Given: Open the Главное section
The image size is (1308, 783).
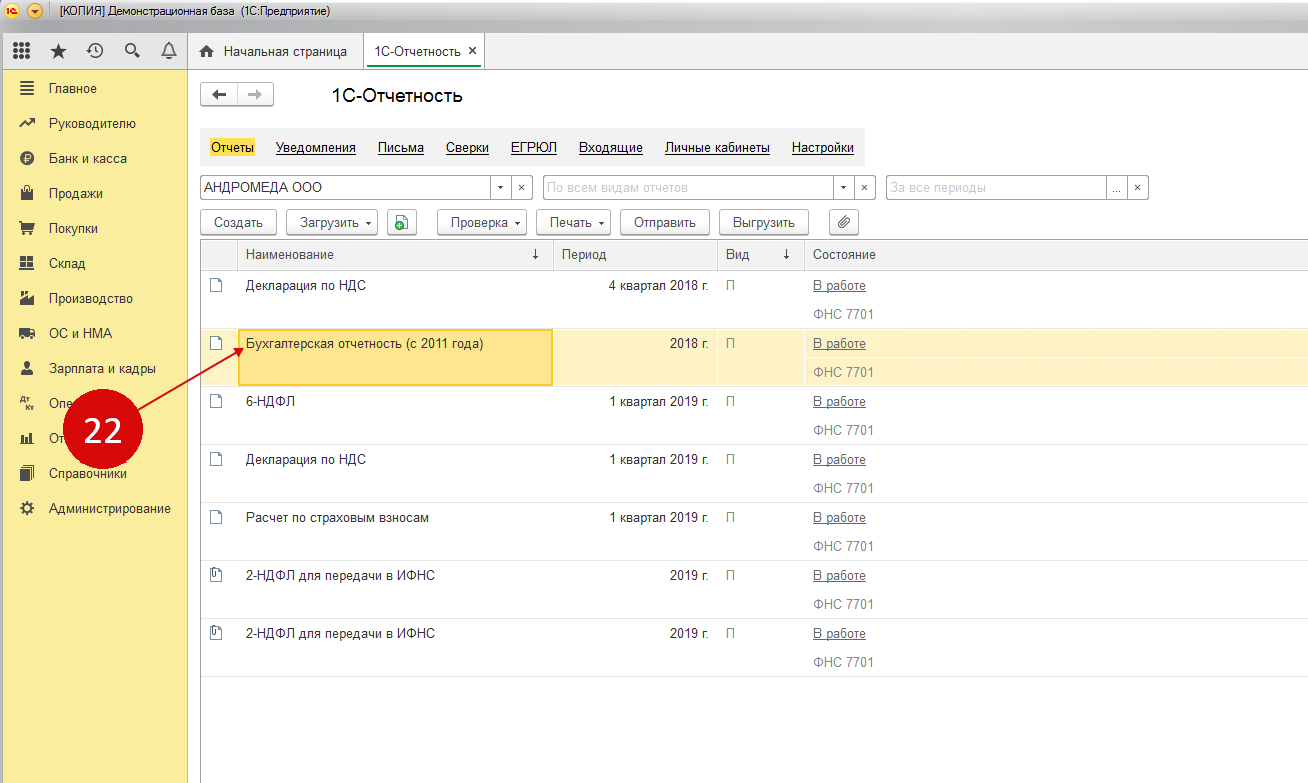Looking at the screenshot, I should click(72, 89).
